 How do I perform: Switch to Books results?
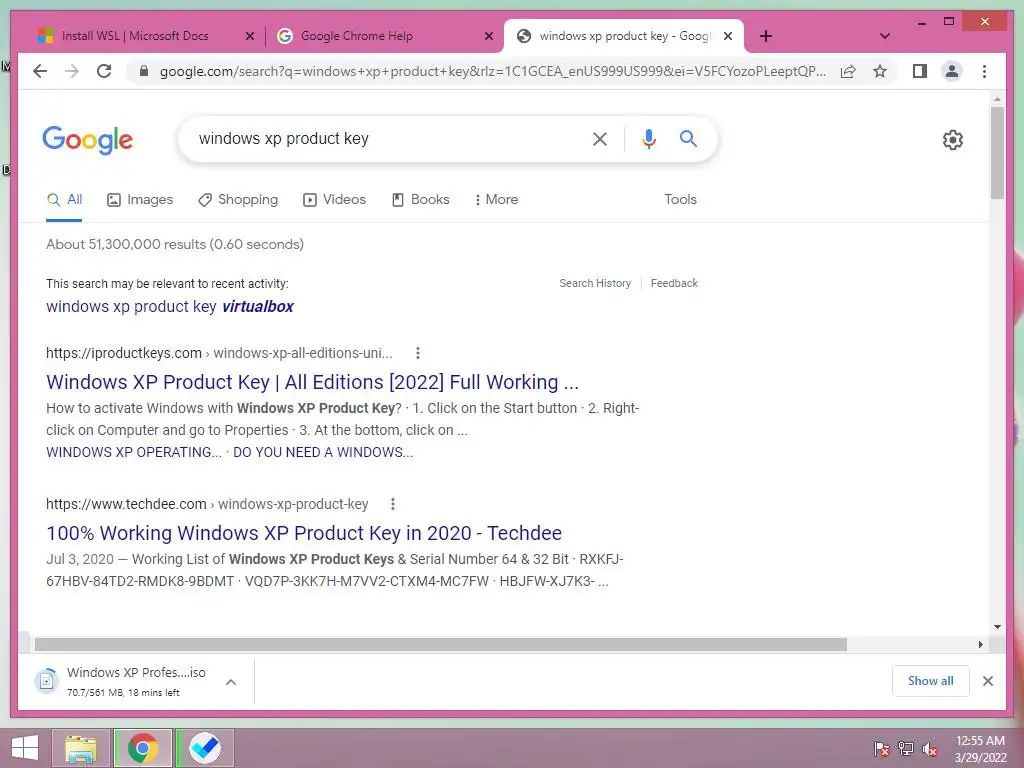421,200
